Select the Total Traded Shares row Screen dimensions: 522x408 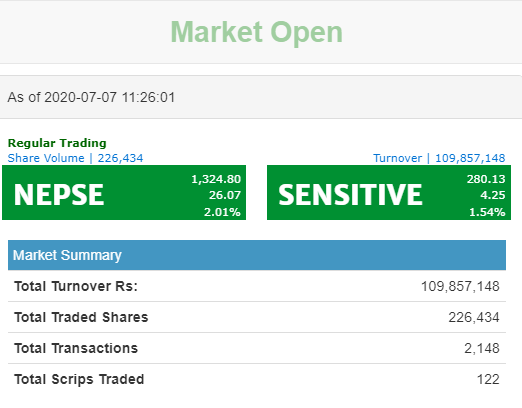pos(257,317)
